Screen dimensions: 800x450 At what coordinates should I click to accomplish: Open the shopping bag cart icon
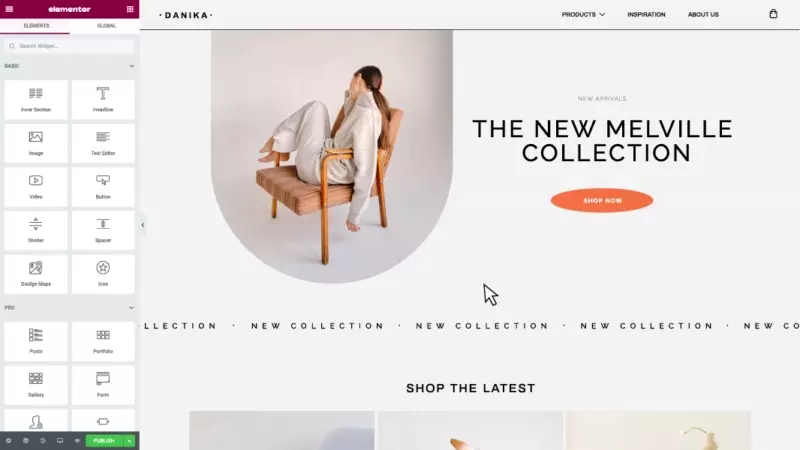click(x=773, y=14)
